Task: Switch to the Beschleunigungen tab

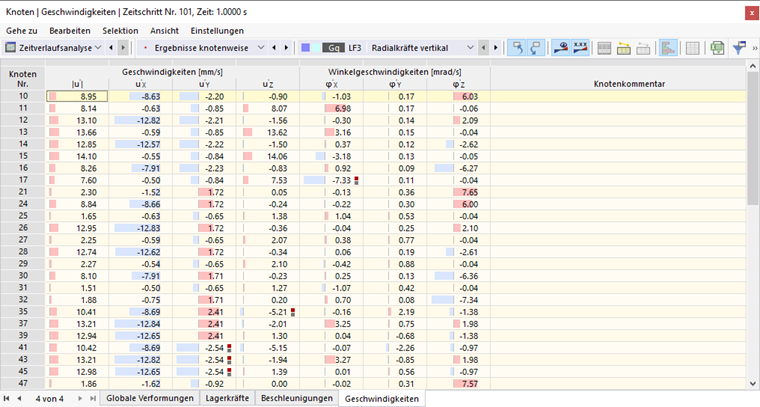Action: point(297,398)
